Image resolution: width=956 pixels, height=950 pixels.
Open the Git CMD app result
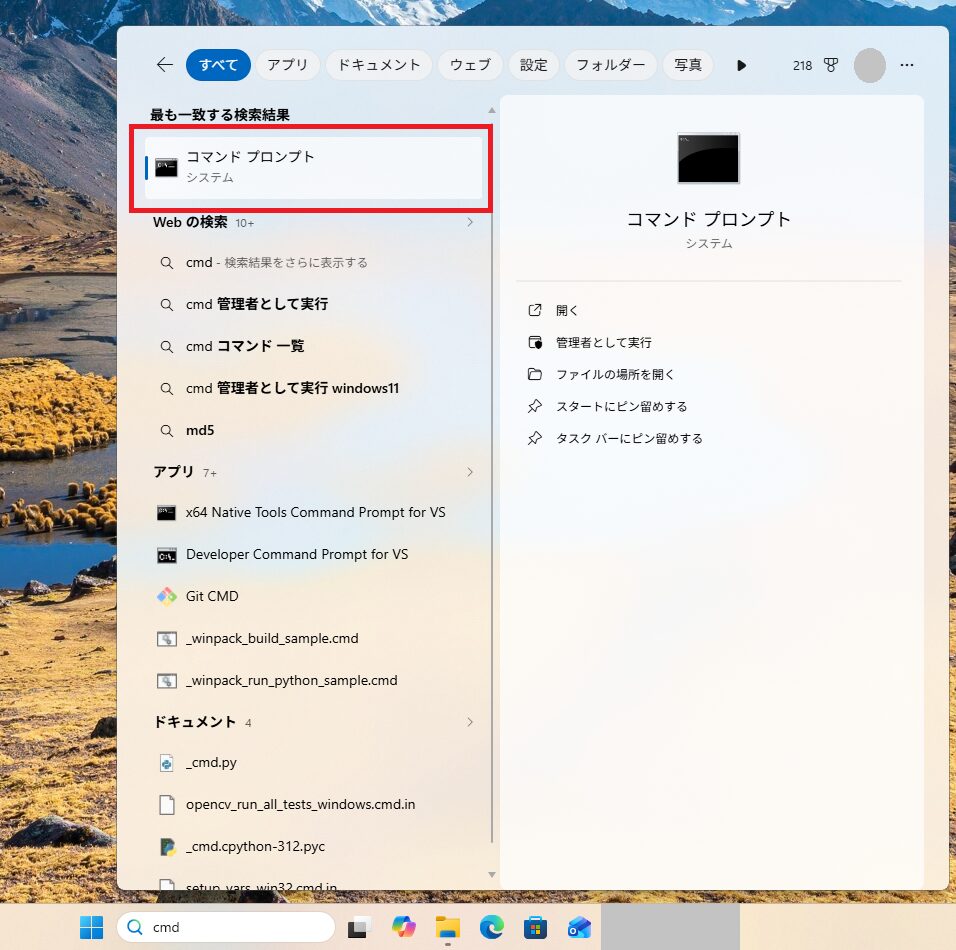(x=212, y=596)
